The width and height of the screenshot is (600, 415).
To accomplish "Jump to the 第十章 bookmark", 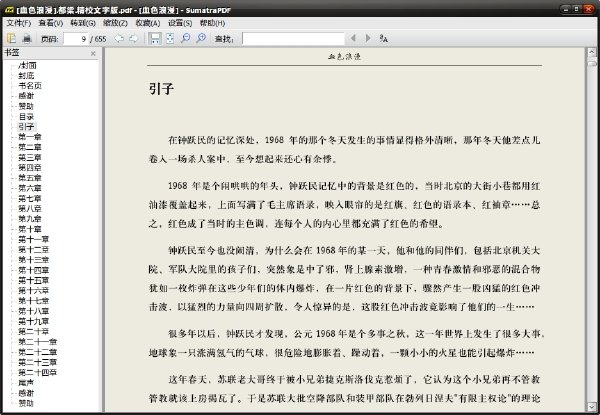I will click(x=30, y=229).
